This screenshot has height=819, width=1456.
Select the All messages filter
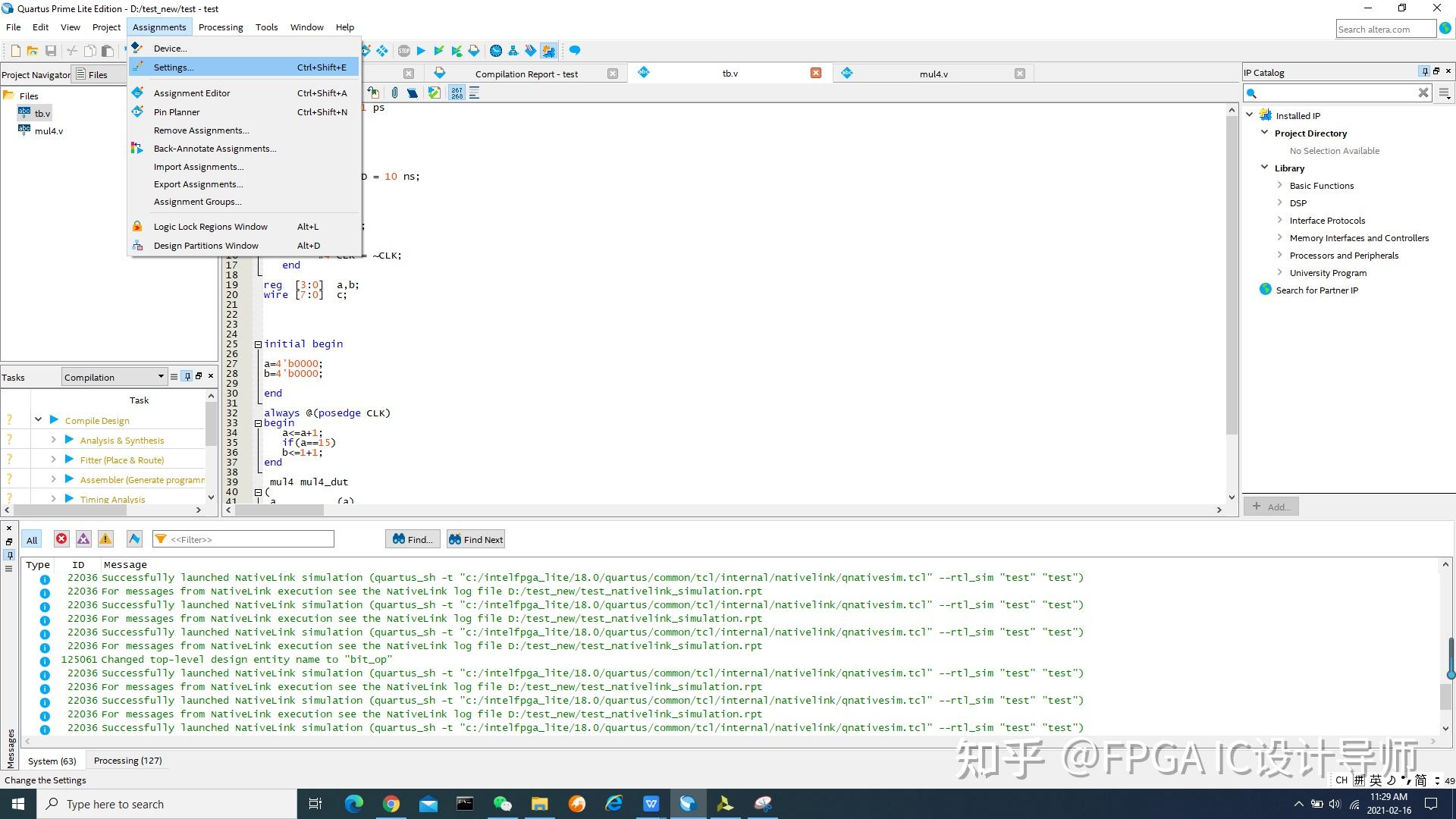click(31, 539)
